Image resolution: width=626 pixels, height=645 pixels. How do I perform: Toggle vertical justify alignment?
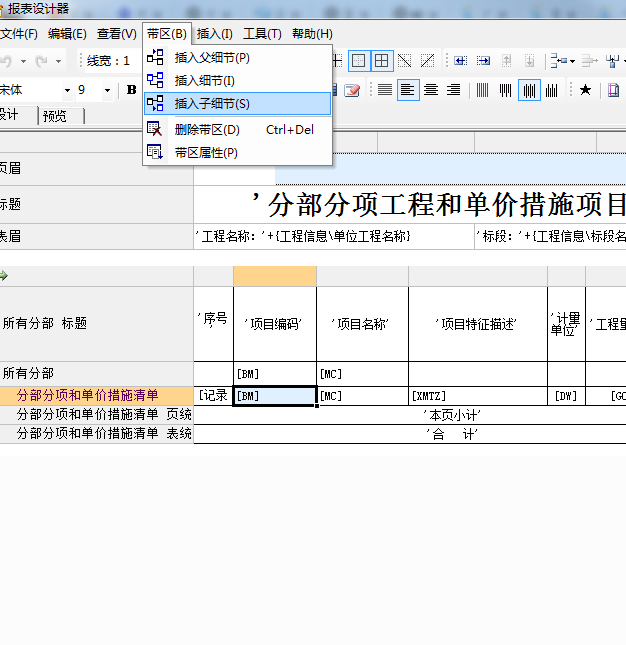tap(482, 90)
